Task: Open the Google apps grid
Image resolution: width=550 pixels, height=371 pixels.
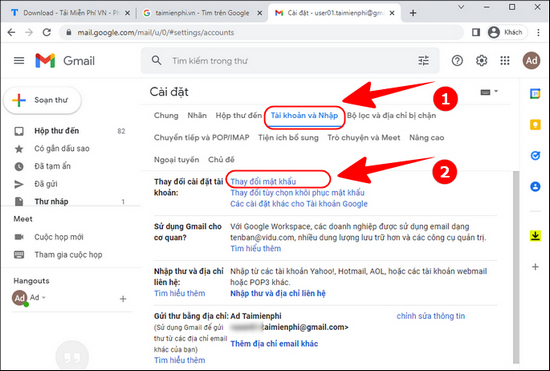Action: [505, 61]
